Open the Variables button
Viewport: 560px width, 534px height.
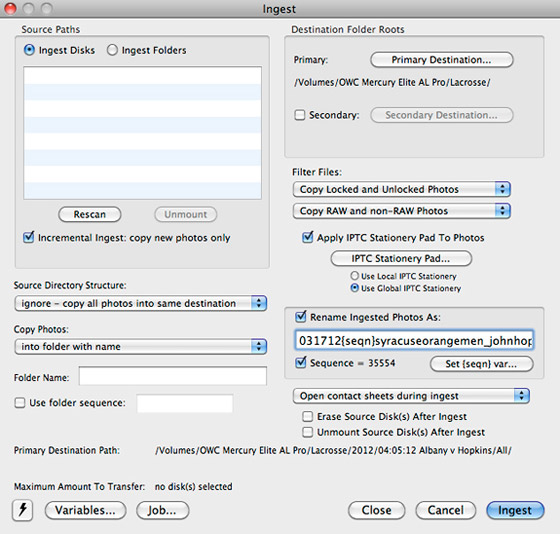click(x=85, y=510)
